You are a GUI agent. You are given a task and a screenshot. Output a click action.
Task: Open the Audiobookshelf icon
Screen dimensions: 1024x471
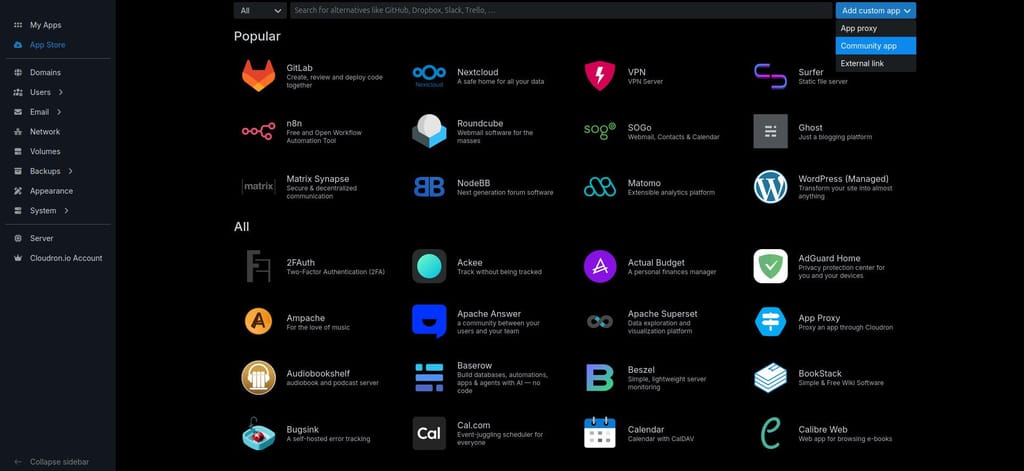tap(259, 378)
